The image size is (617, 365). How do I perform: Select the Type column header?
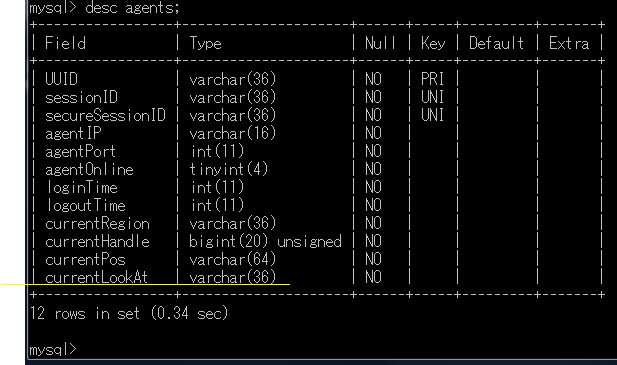point(205,44)
